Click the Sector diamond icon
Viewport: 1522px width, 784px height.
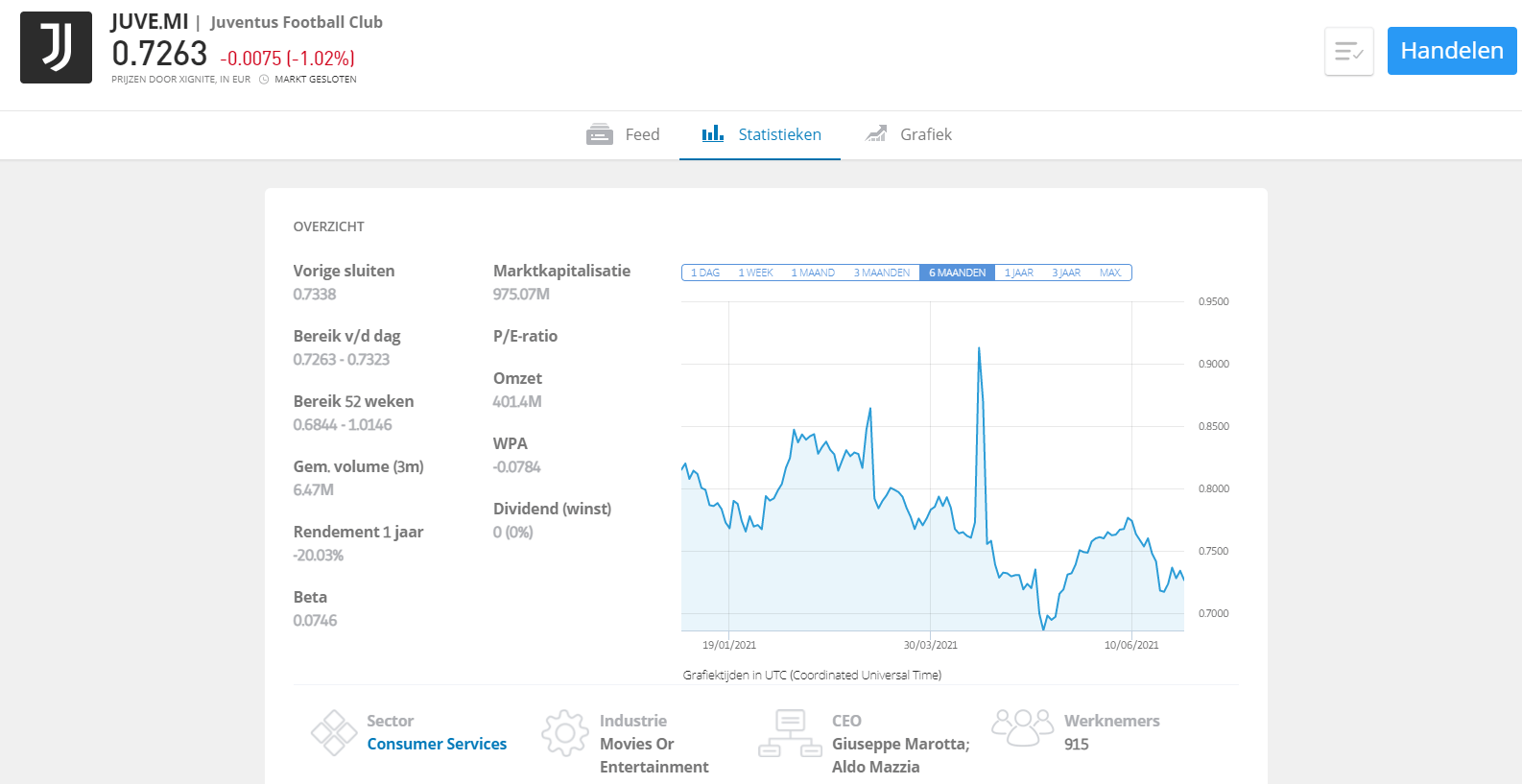click(334, 733)
